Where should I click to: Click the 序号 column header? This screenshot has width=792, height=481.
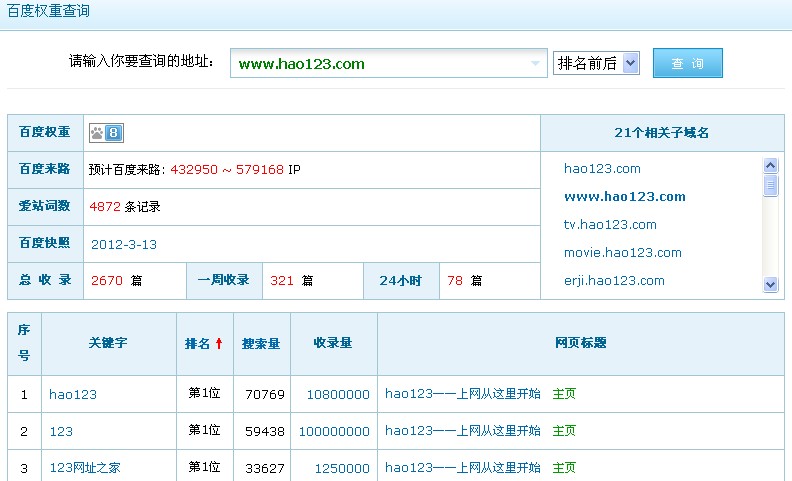coord(24,343)
